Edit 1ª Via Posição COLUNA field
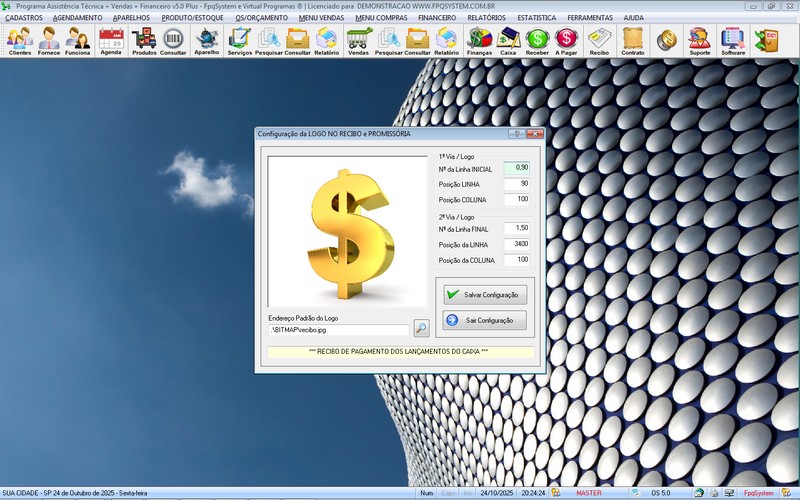 tap(517, 199)
